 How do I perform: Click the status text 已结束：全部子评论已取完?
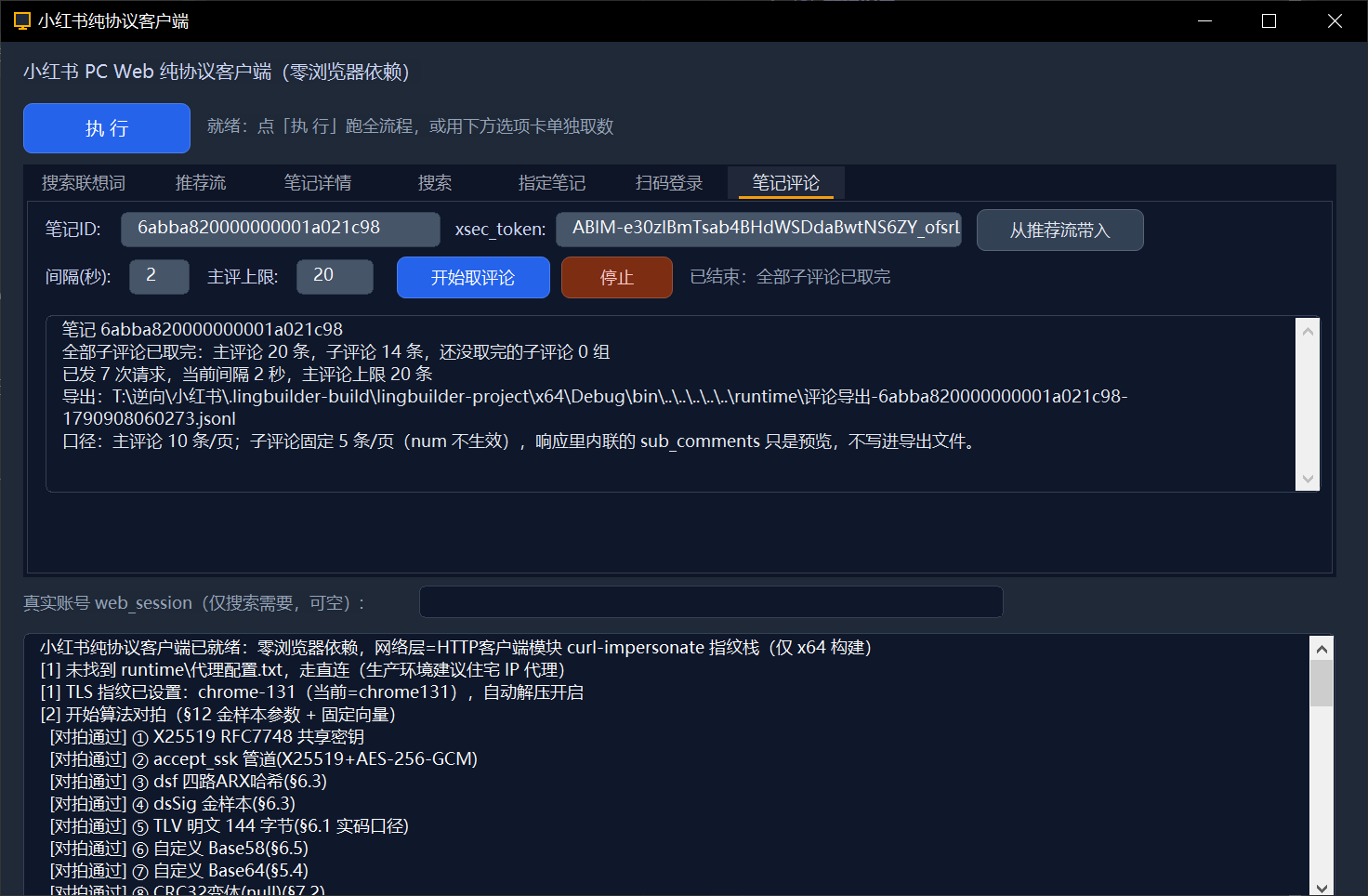point(790,277)
